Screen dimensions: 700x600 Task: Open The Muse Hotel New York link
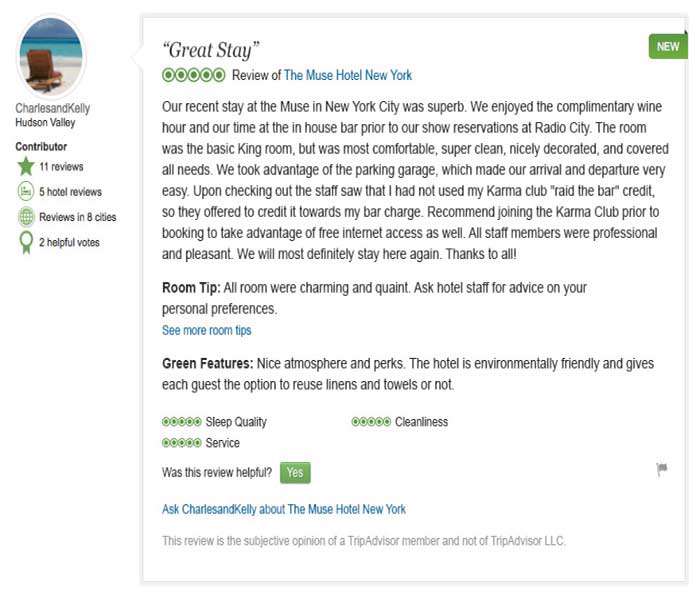(348, 75)
